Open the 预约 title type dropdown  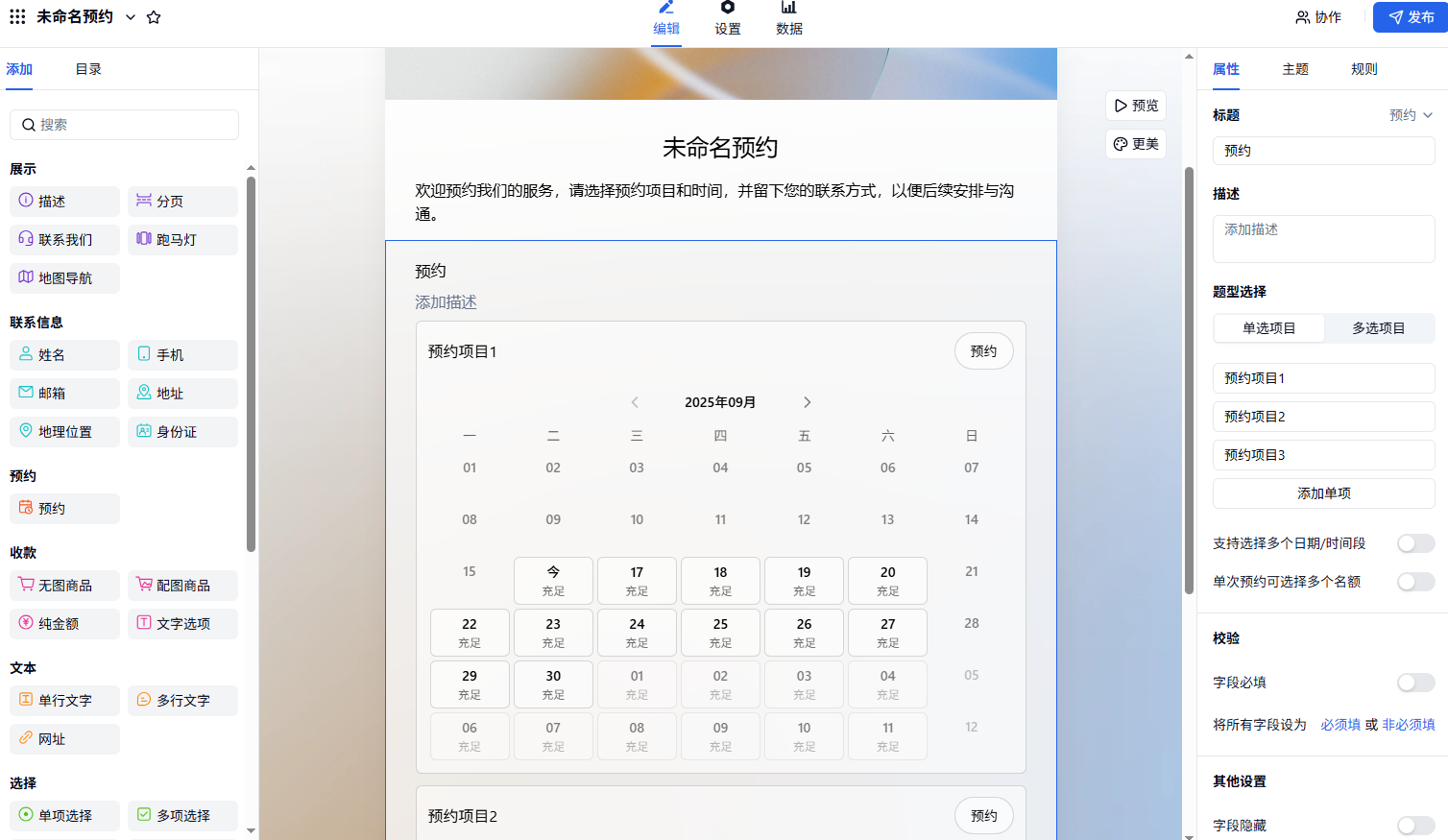[1411, 115]
